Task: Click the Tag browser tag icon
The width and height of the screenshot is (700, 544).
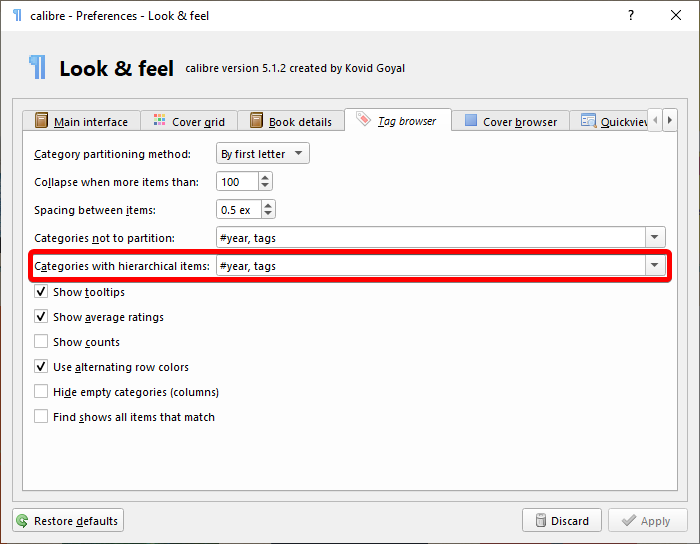Action: (x=363, y=119)
